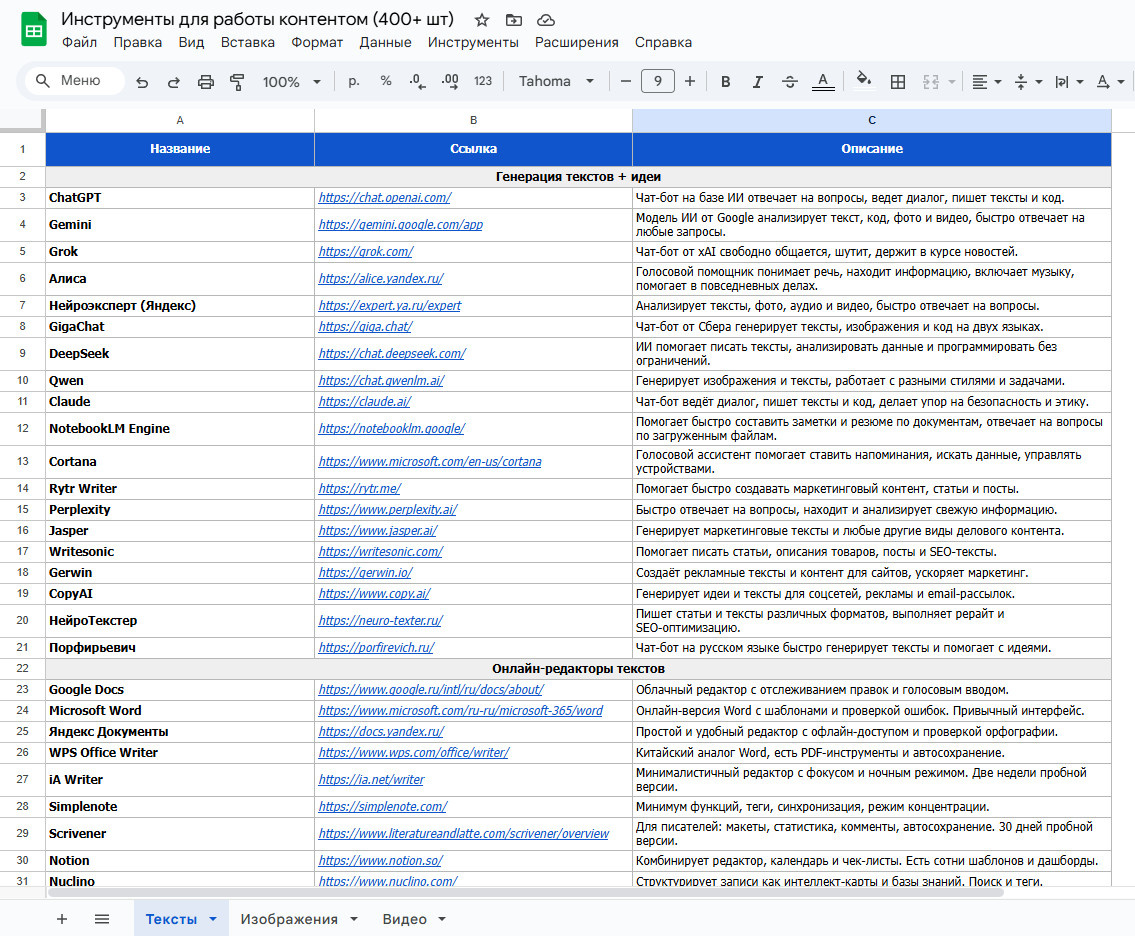Viewport: 1135px width, 936px height.
Task: Check cloud save status icon
Action: 546,20
